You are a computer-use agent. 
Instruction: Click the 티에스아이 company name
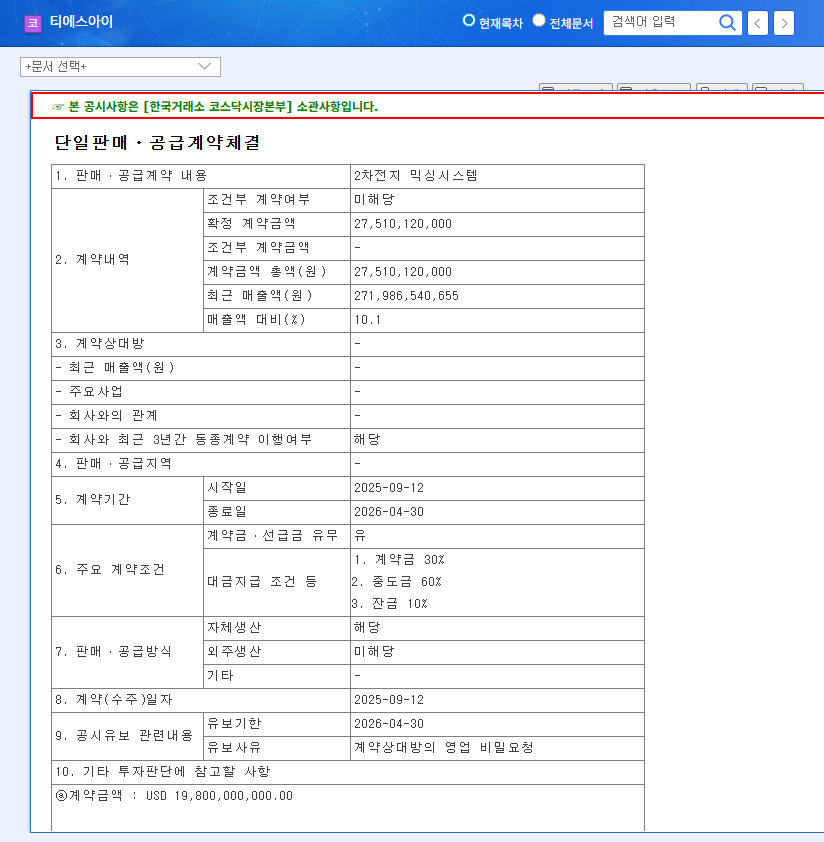(x=81, y=21)
